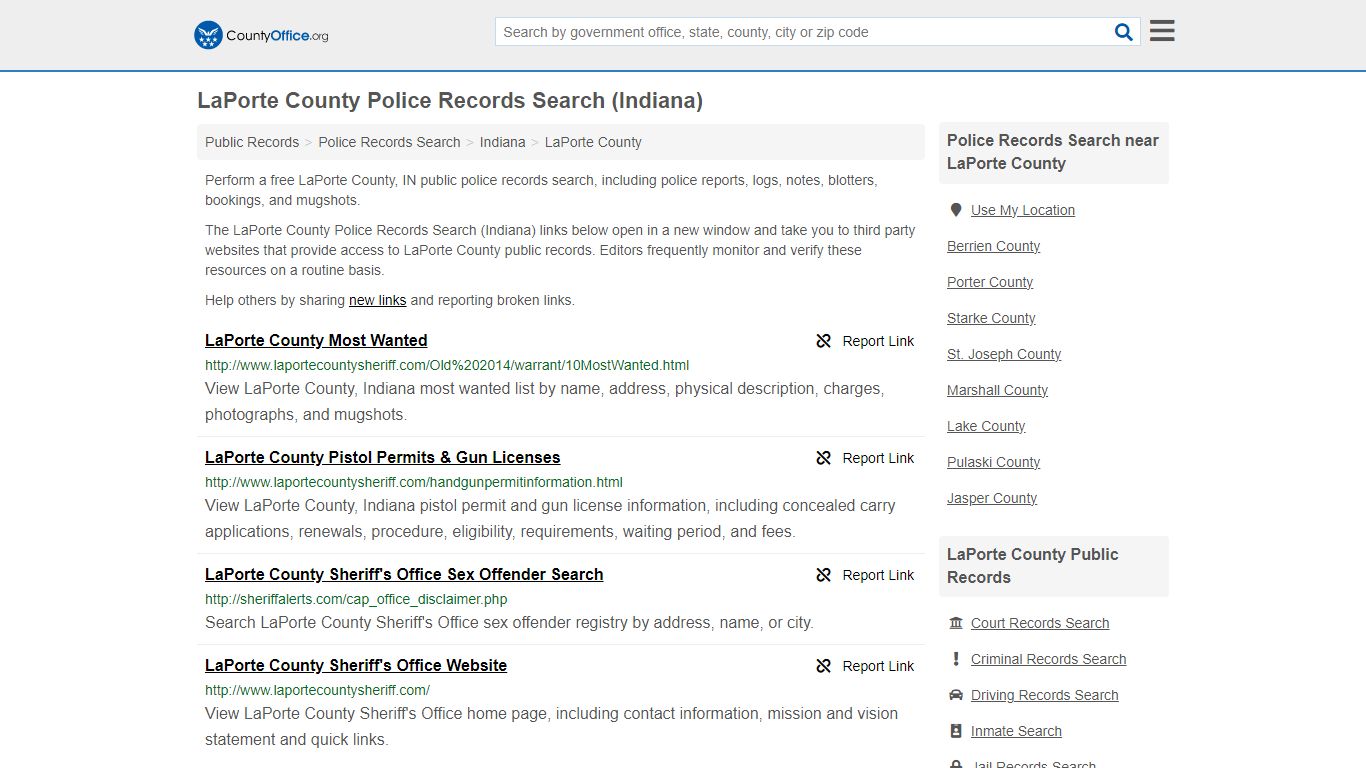Open Driving Records Search

(x=1044, y=695)
